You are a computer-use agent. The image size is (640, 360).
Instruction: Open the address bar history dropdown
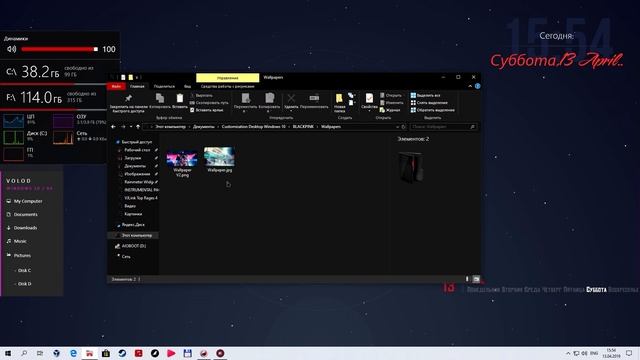pos(397,127)
